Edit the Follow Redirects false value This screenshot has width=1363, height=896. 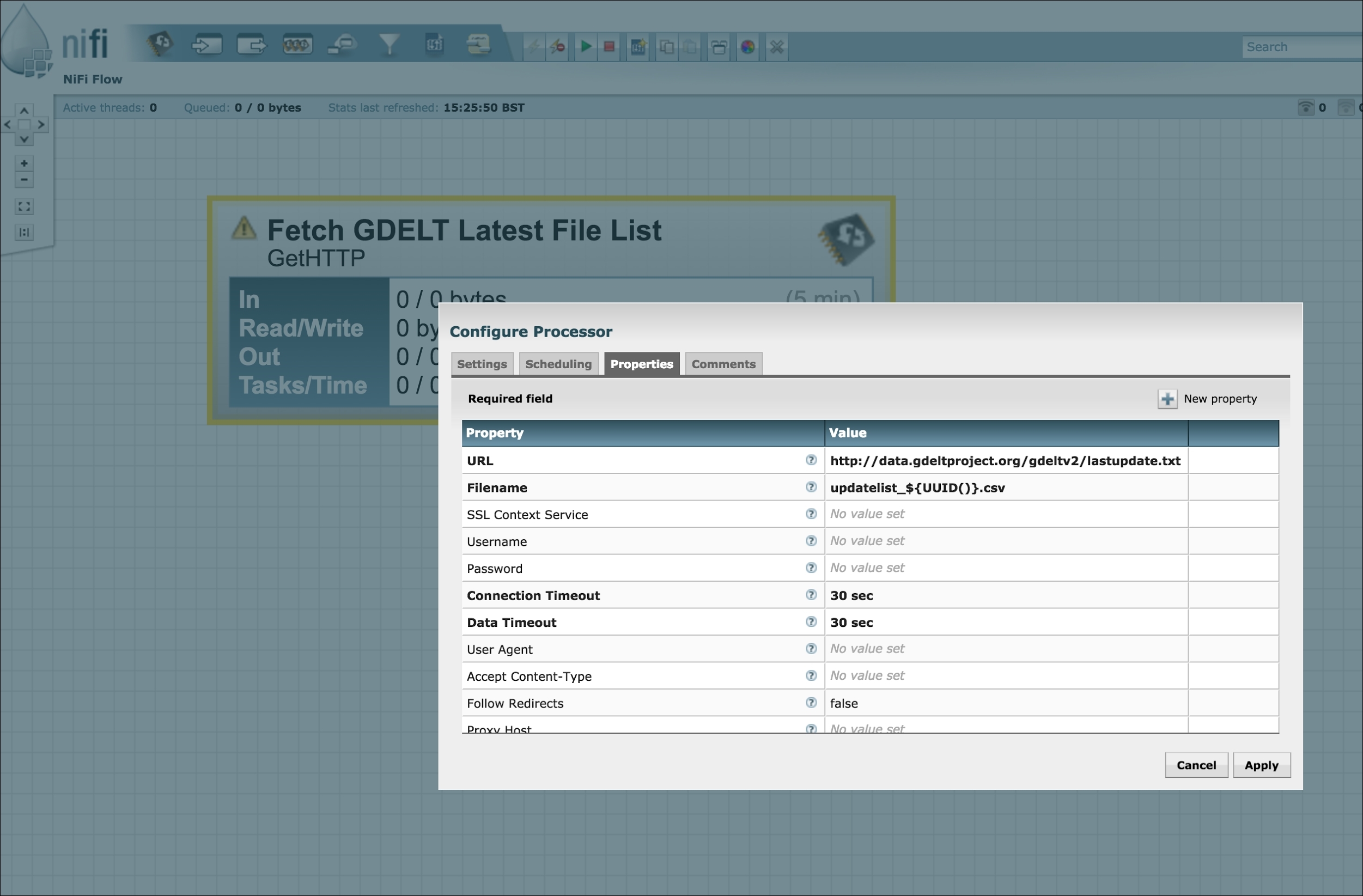(1006, 703)
